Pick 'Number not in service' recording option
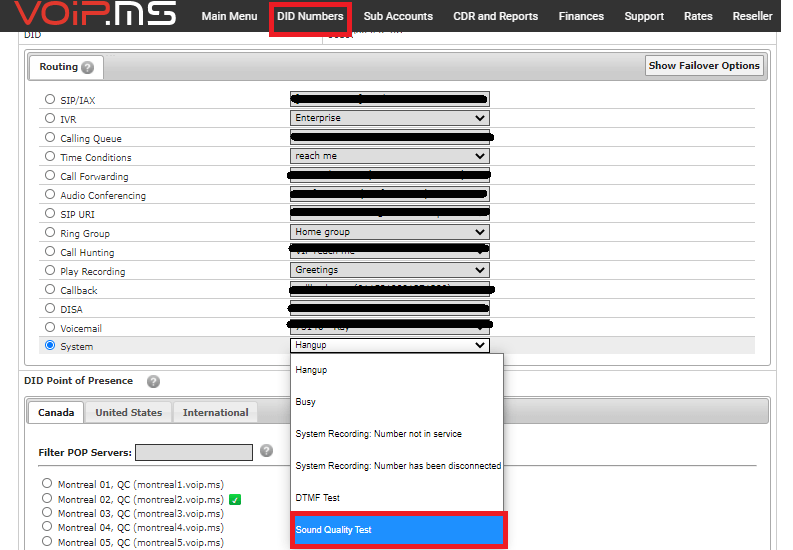The image size is (793, 550). coord(397,434)
